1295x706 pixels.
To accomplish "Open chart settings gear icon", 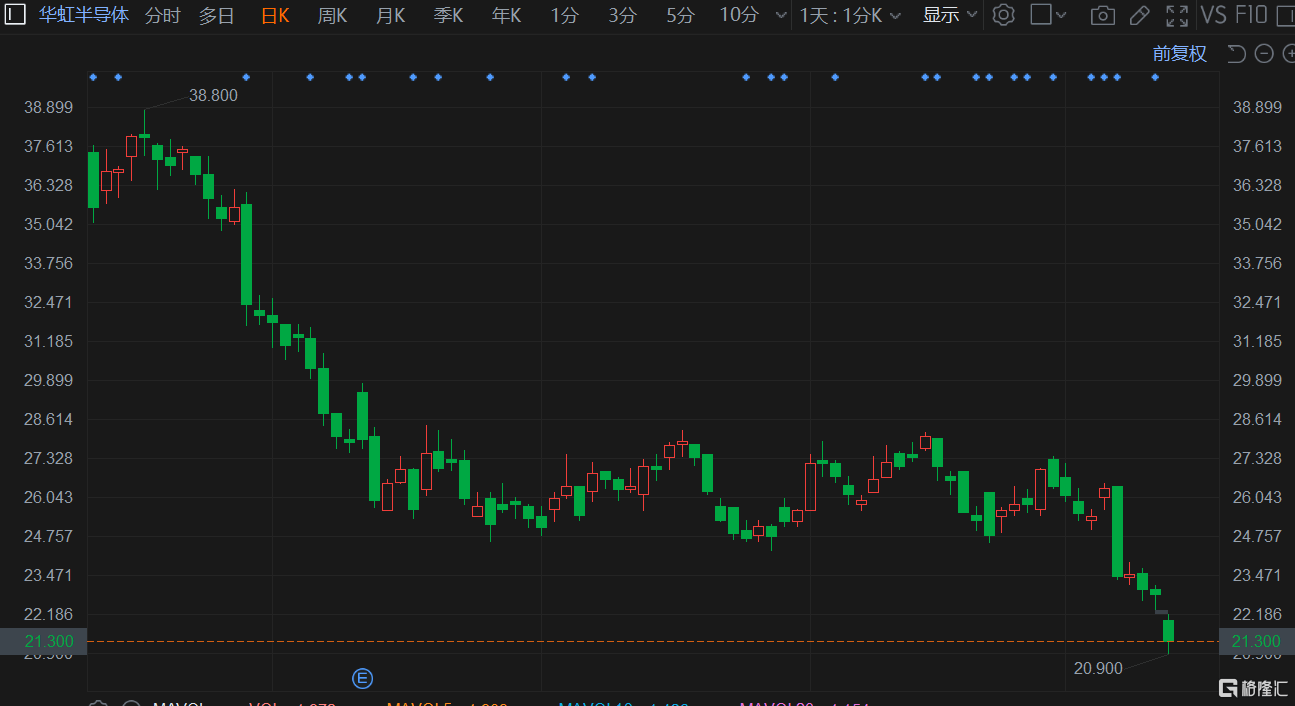I will pyautogui.click(x=1004, y=15).
